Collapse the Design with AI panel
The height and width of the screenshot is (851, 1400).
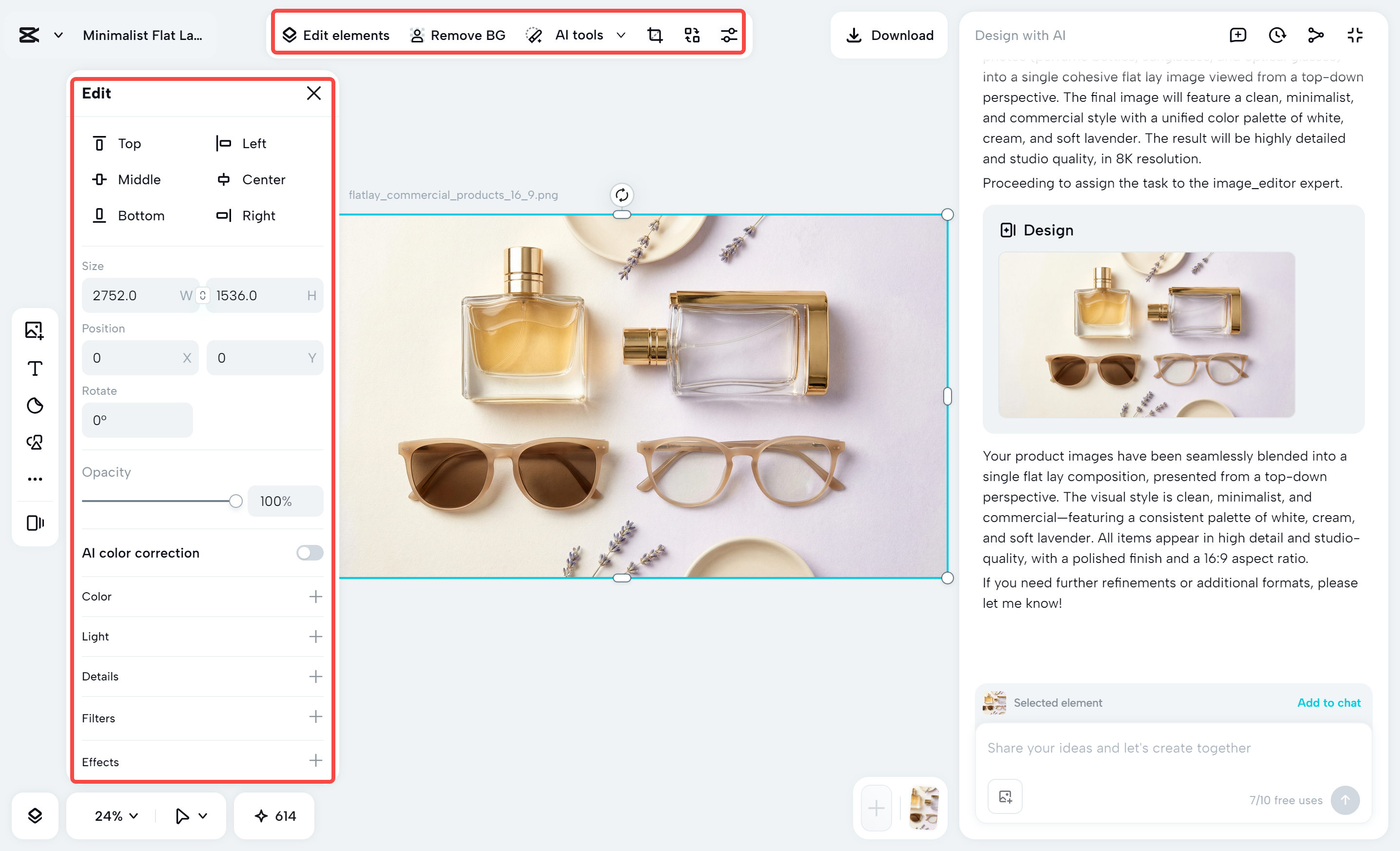(1355, 35)
